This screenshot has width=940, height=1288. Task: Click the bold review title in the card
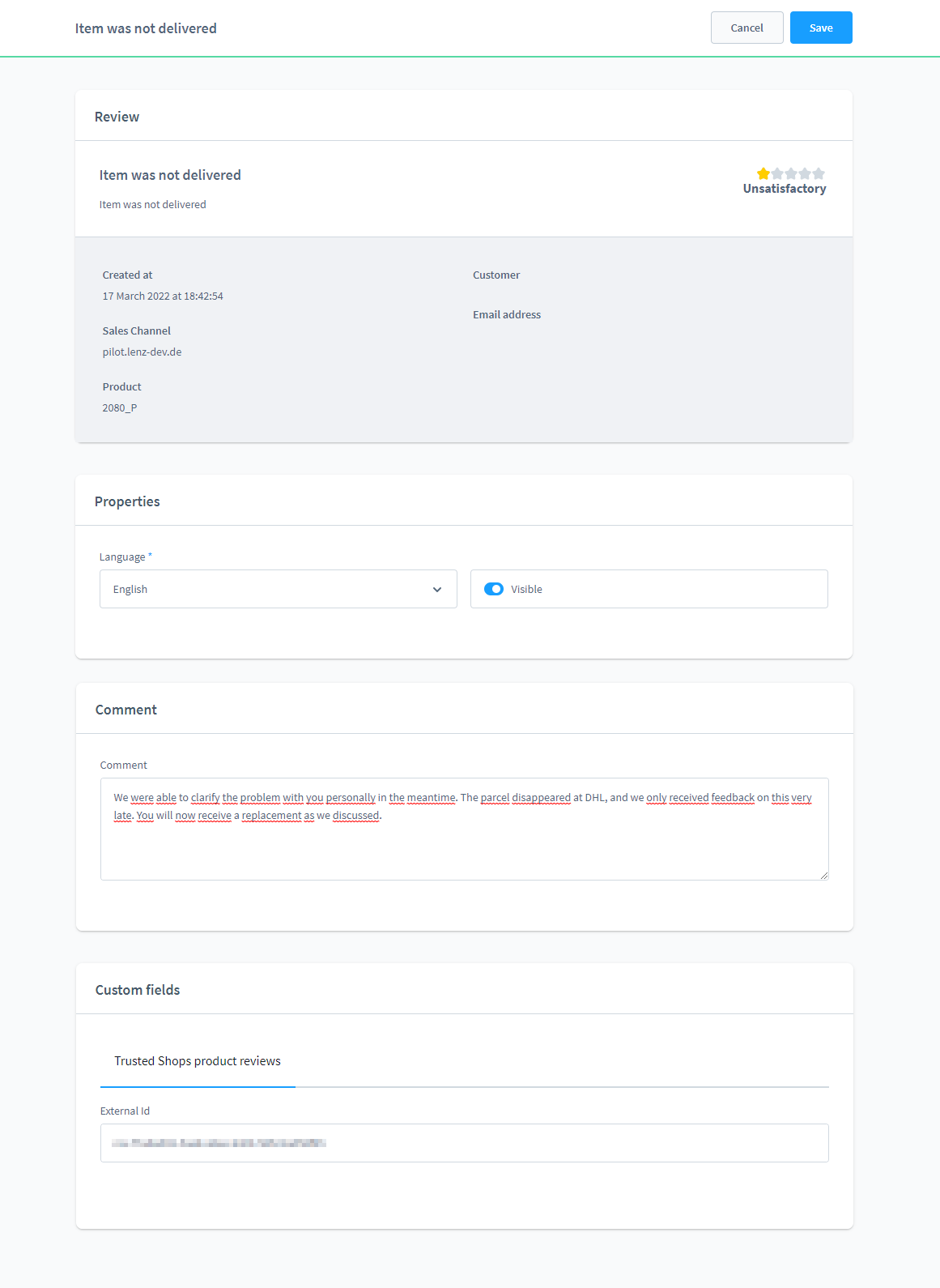click(x=170, y=175)
